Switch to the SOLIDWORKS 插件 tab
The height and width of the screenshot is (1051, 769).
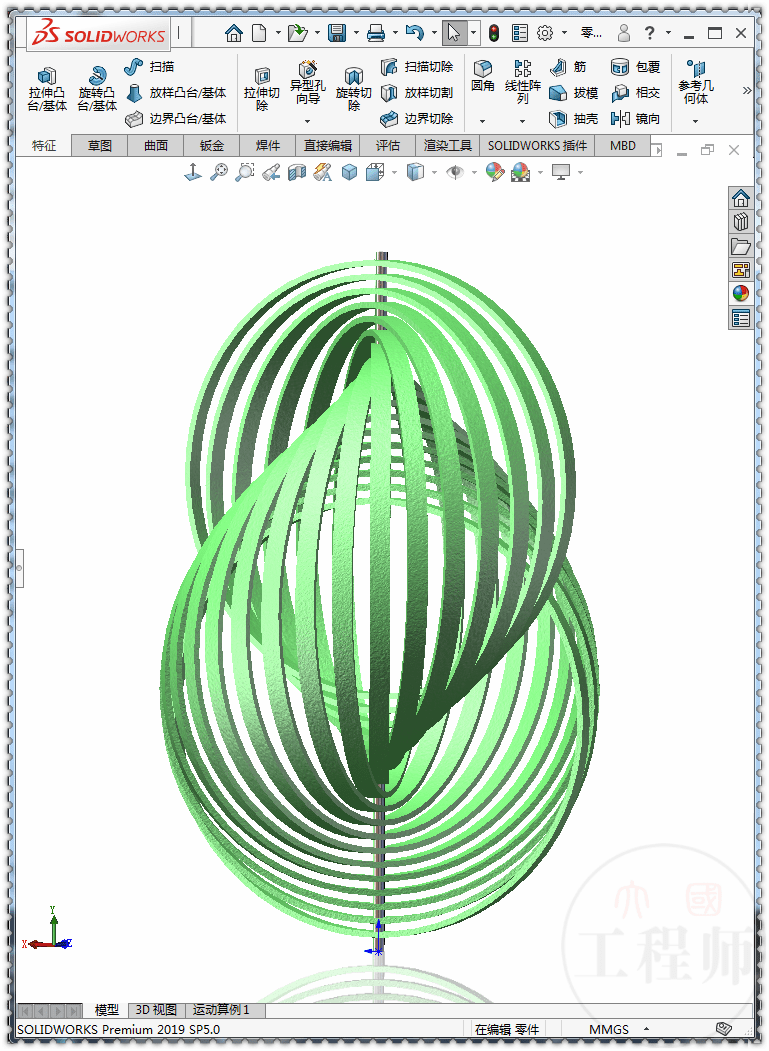(x=538, y=146)
